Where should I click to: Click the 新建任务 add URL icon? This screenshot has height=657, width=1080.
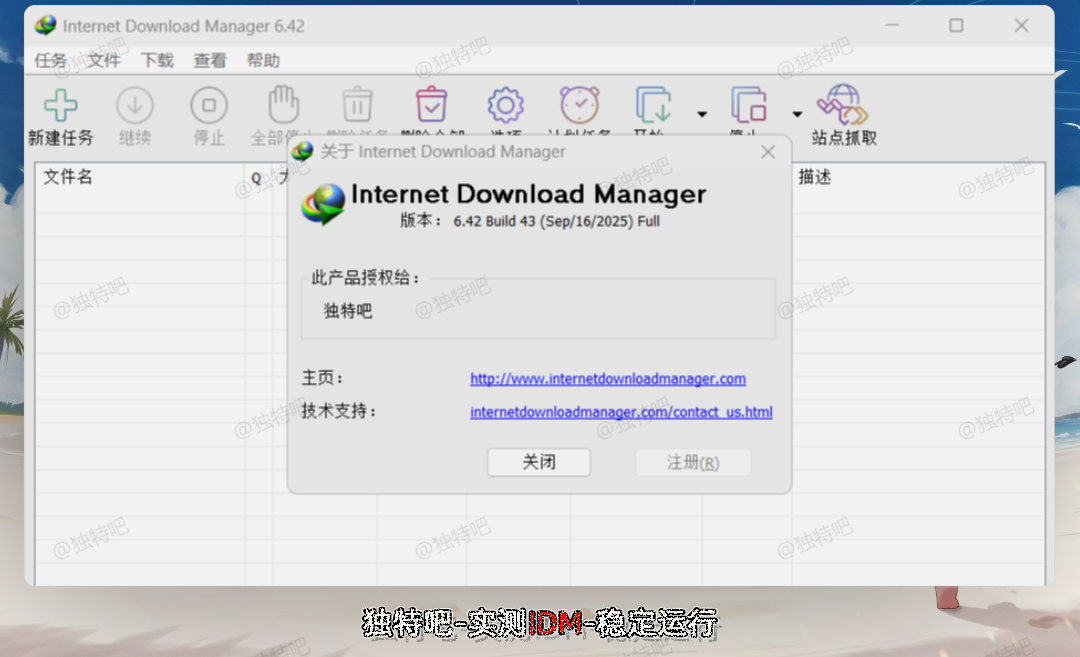coord(60,105)
